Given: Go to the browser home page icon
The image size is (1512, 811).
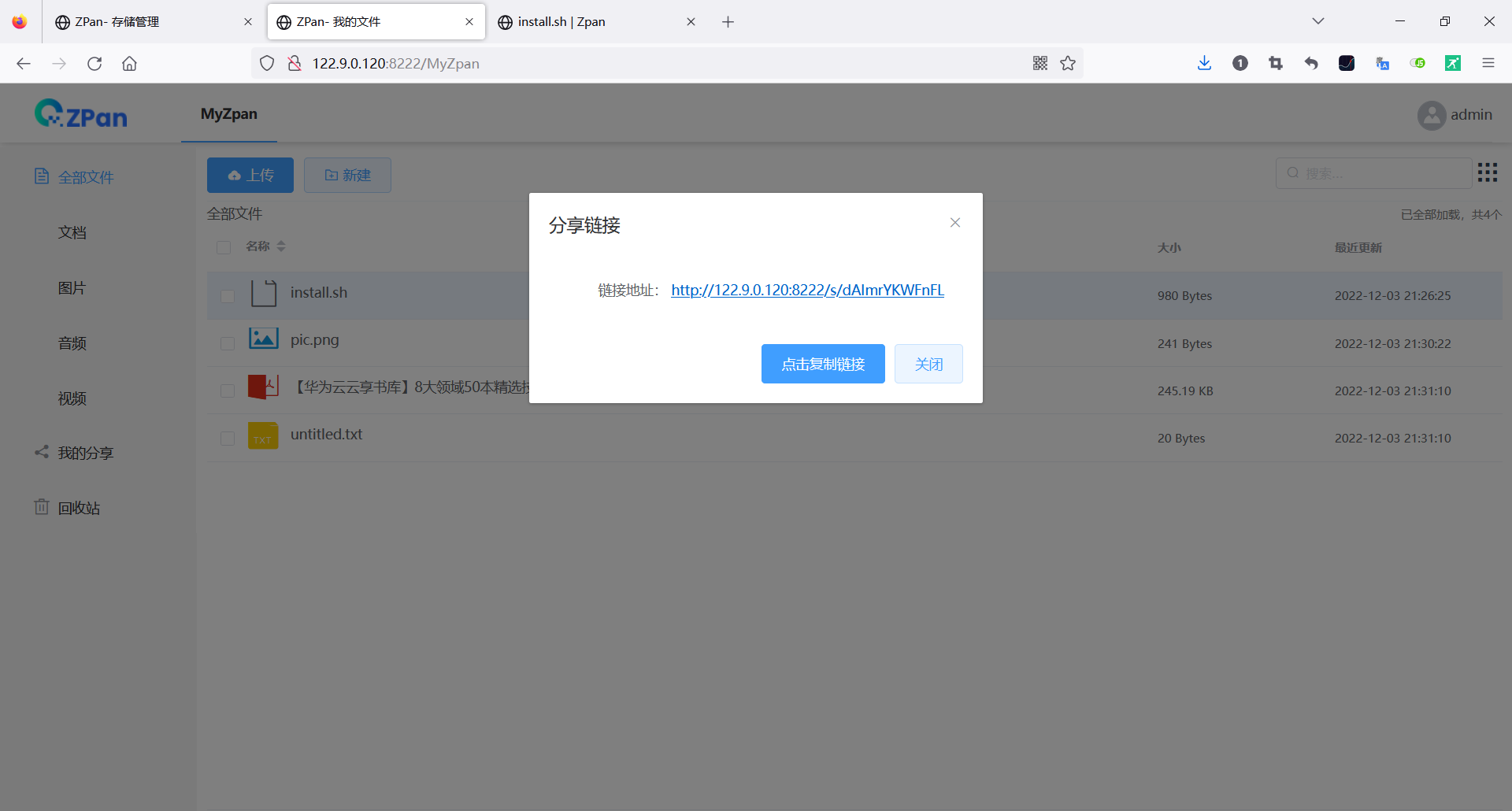Looking at the screenshot, I should pyautogui.click(x=129, y=64).
